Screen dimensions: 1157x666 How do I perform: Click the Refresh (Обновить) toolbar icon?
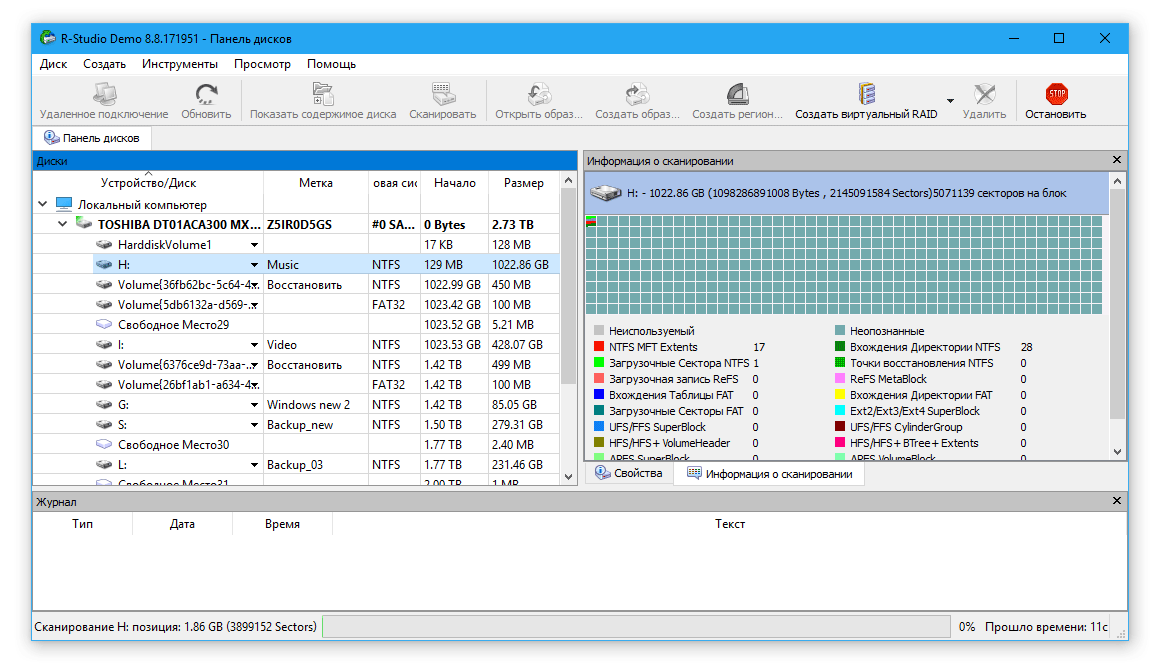pos(206,95)
